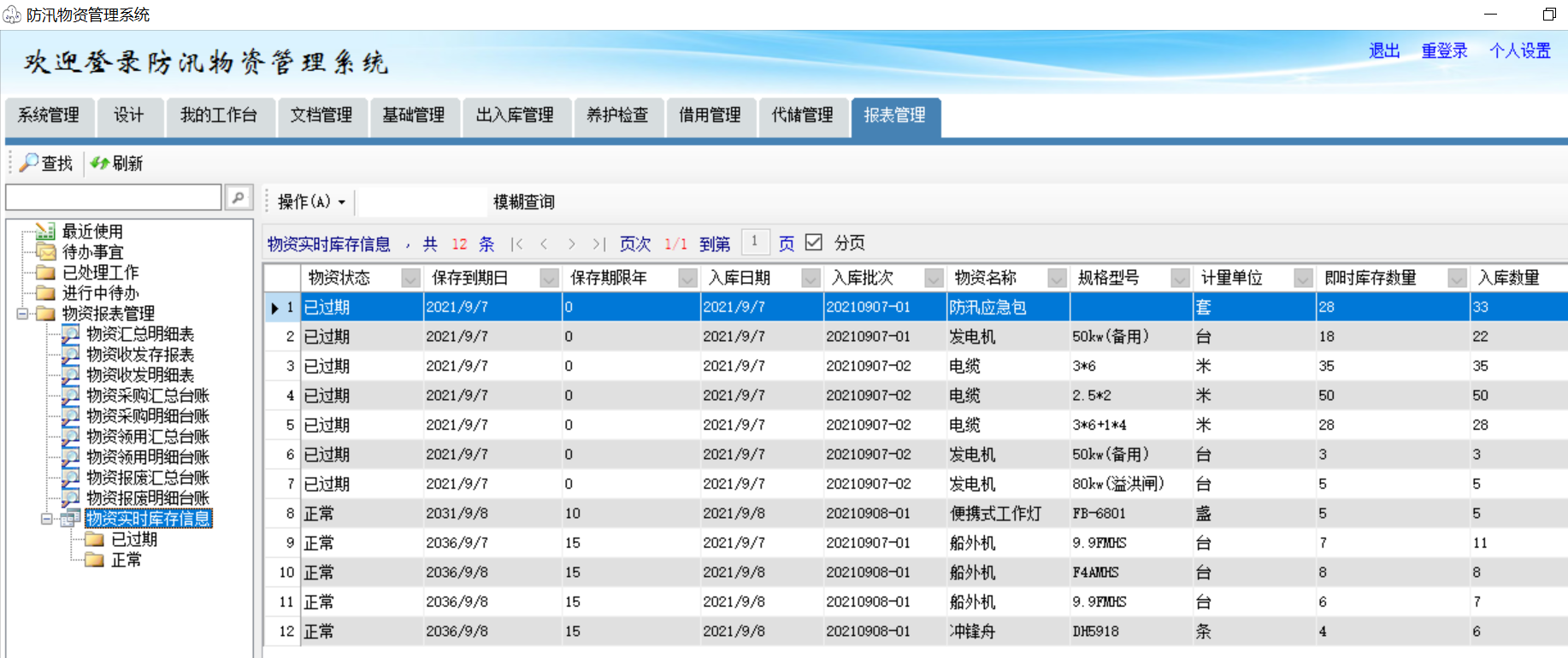1568x658 pixels.
Task: Click the left panel search input field
Action: 113,197
